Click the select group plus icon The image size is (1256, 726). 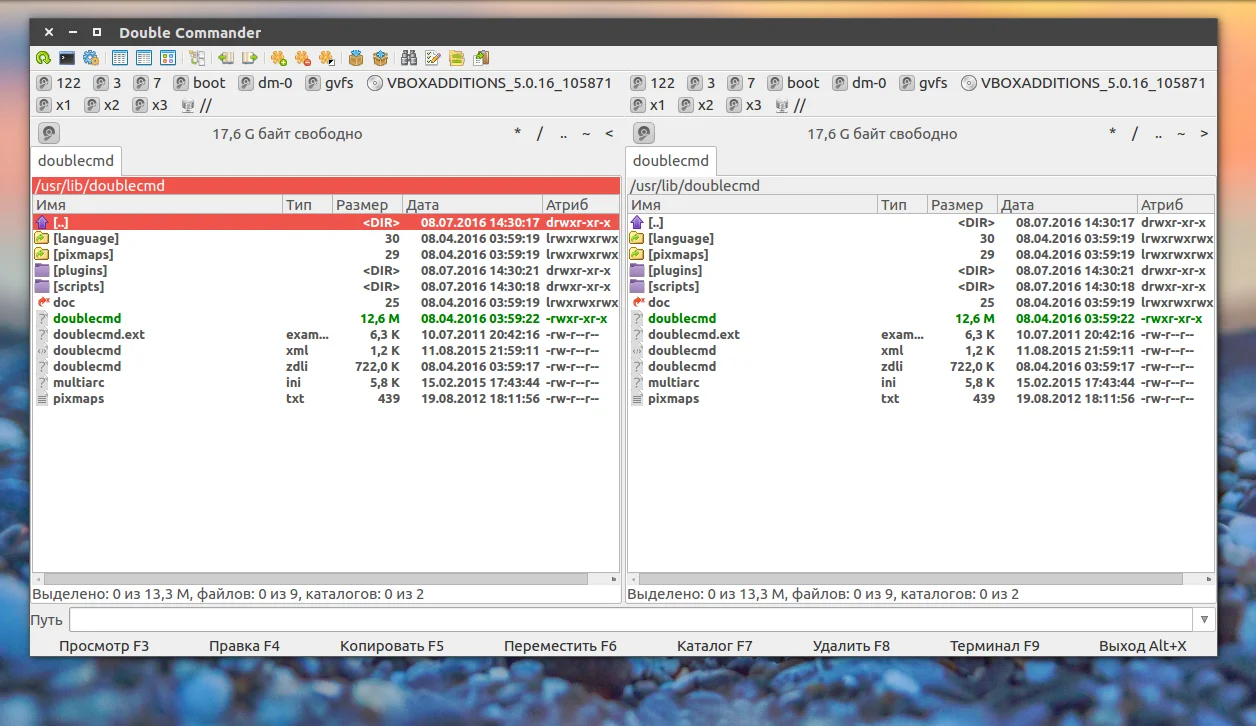click(278, 58)
